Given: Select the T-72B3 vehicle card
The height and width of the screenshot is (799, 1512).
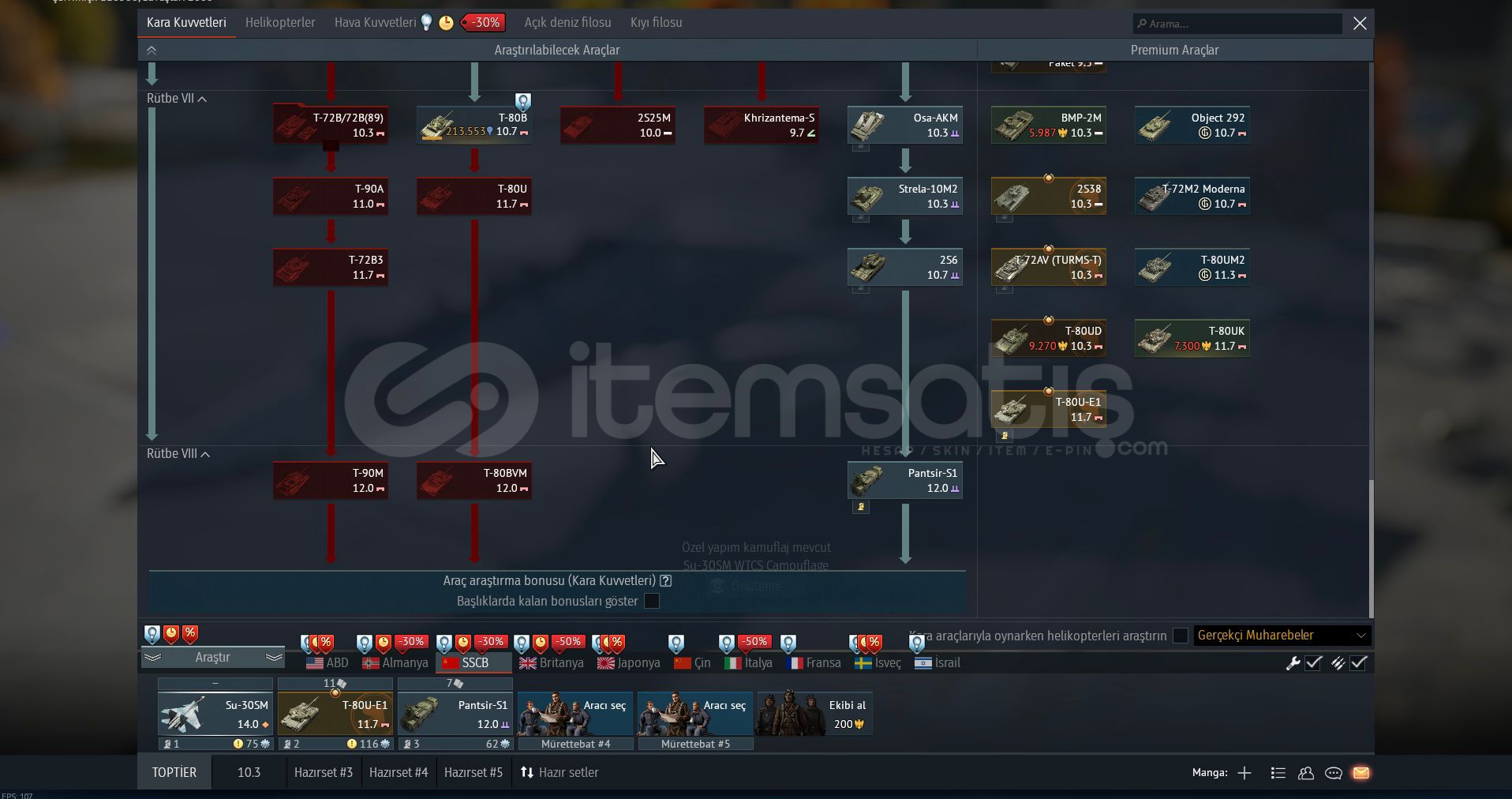Looking at the screenshot, I should point(331,267).
